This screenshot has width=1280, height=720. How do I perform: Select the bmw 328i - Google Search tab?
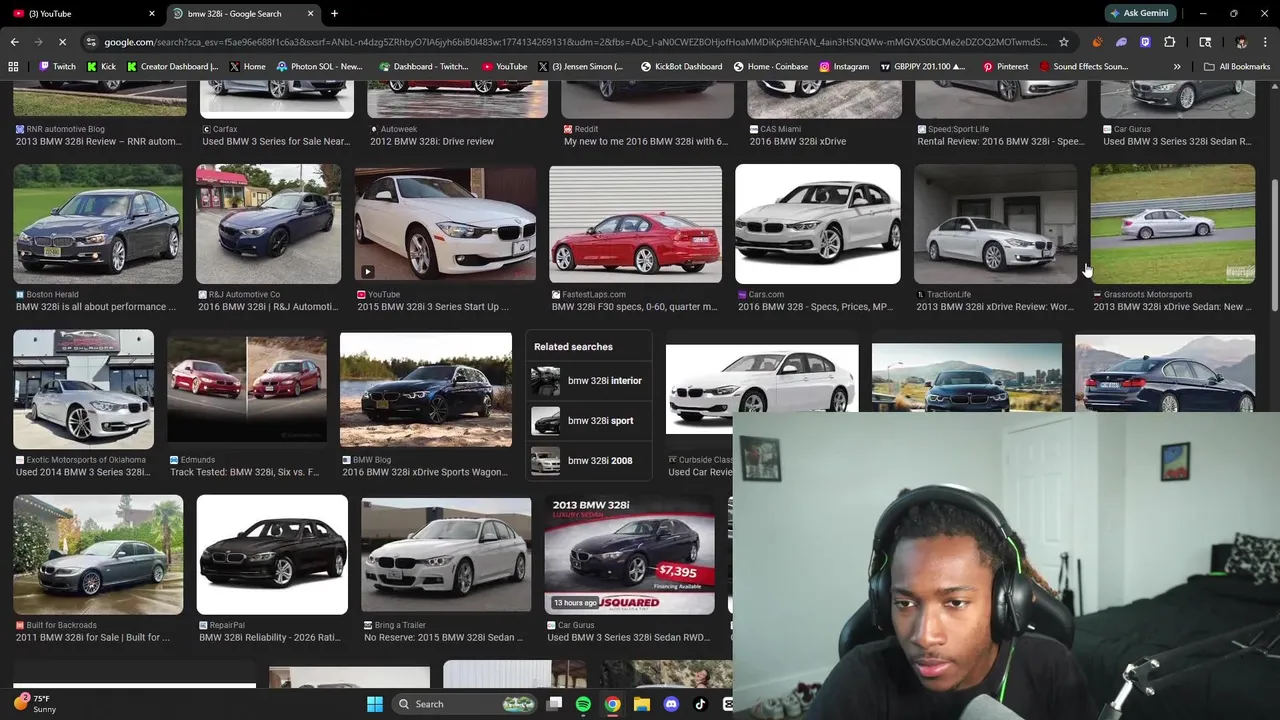(x=235, y=14)
